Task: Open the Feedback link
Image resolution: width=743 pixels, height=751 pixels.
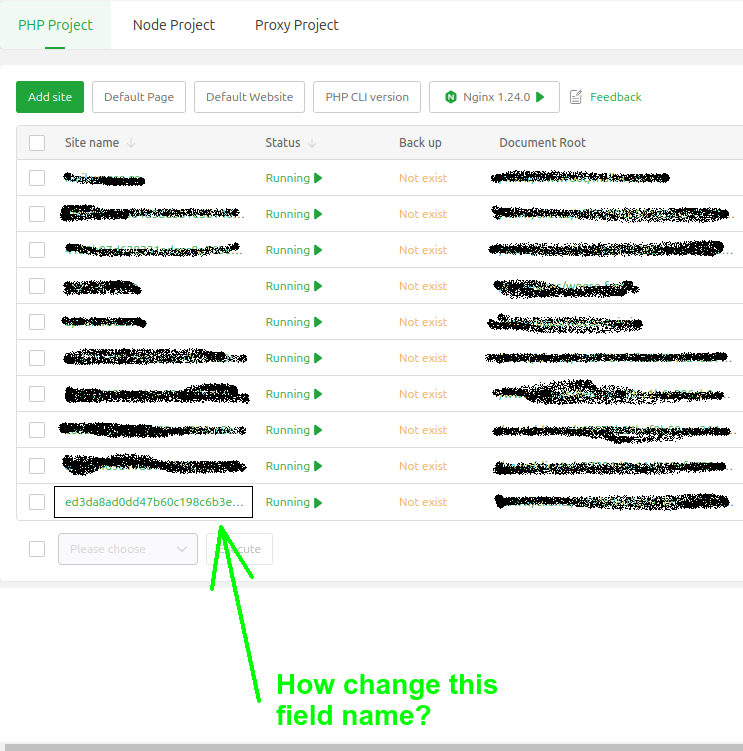Action: [x=616, y=97]
